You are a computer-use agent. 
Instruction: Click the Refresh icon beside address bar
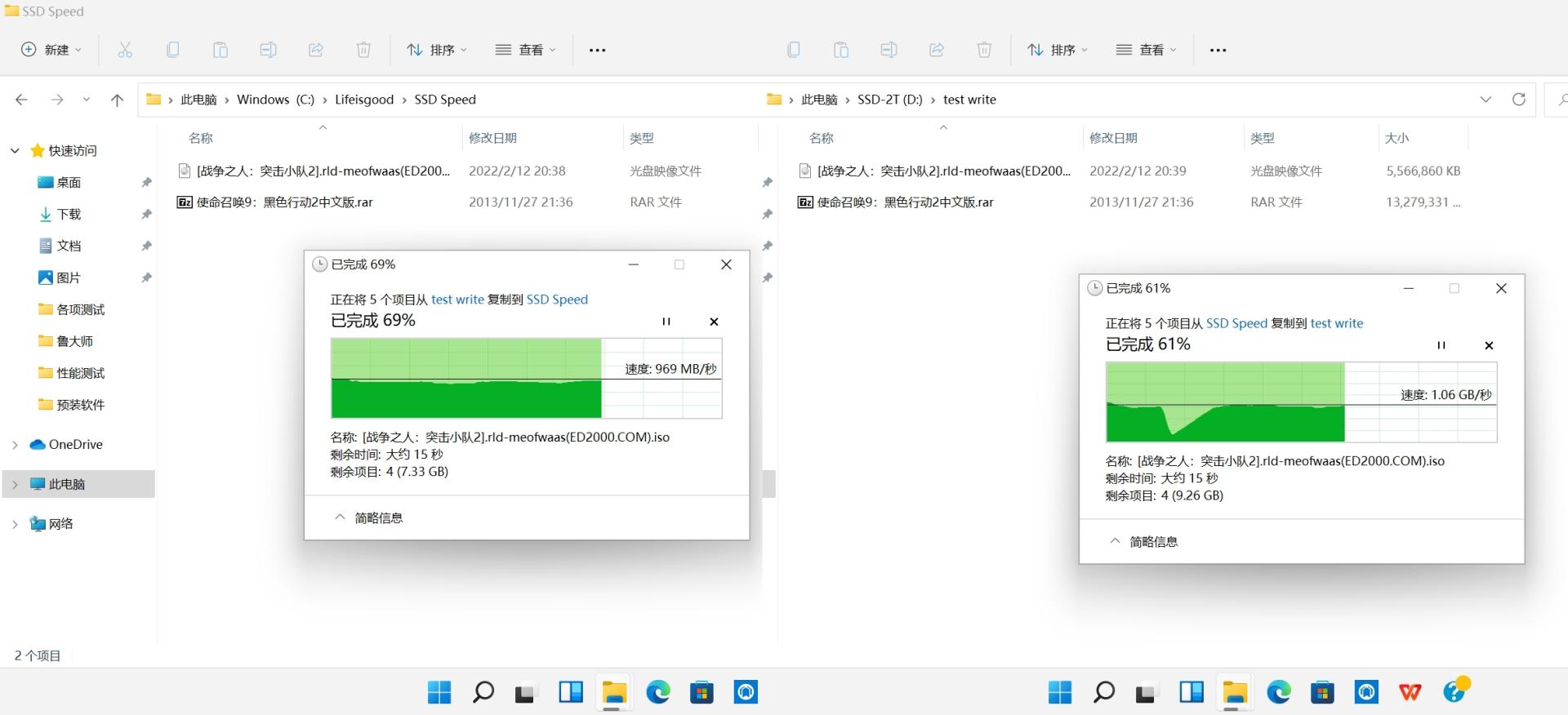[x=1518, y=100]
